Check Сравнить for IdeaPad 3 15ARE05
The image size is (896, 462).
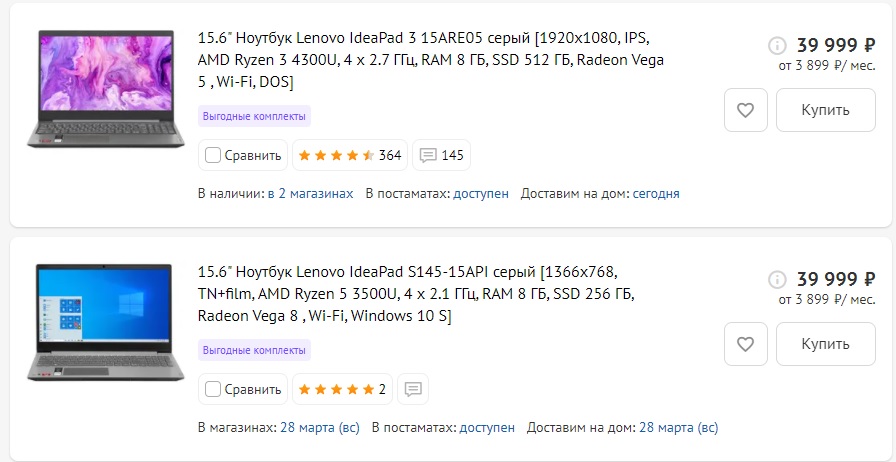(x=243, y=155)
